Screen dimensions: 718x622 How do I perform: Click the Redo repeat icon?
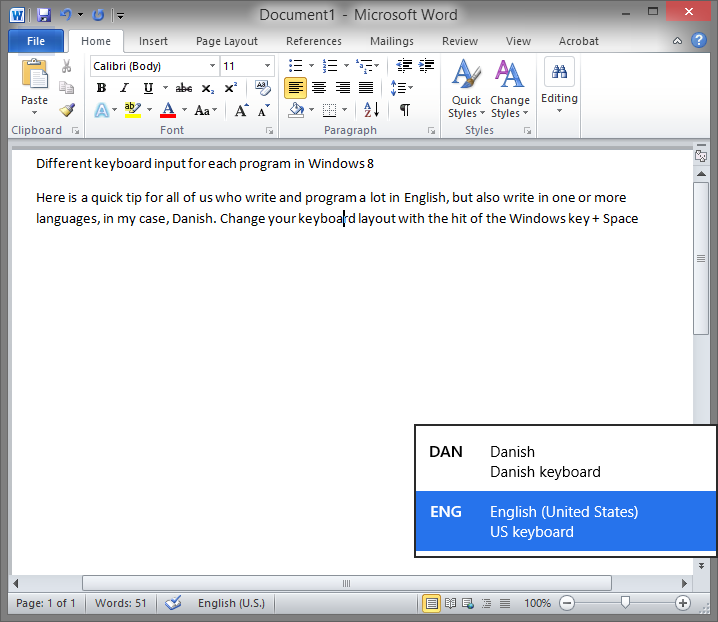(x=98, y=15)
